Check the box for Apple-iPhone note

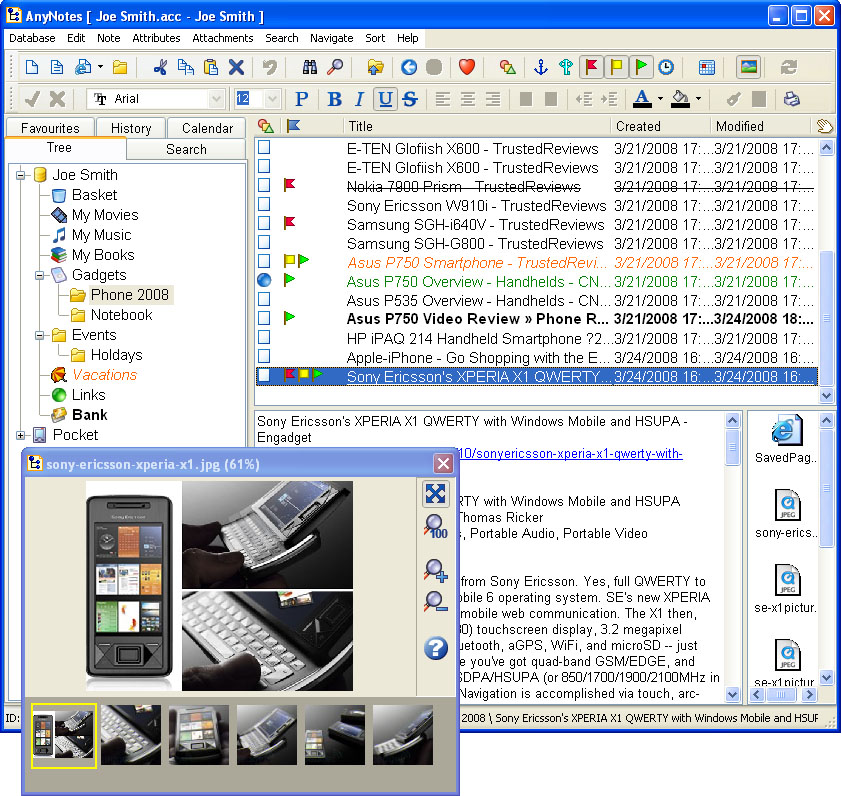click(265, 357)
